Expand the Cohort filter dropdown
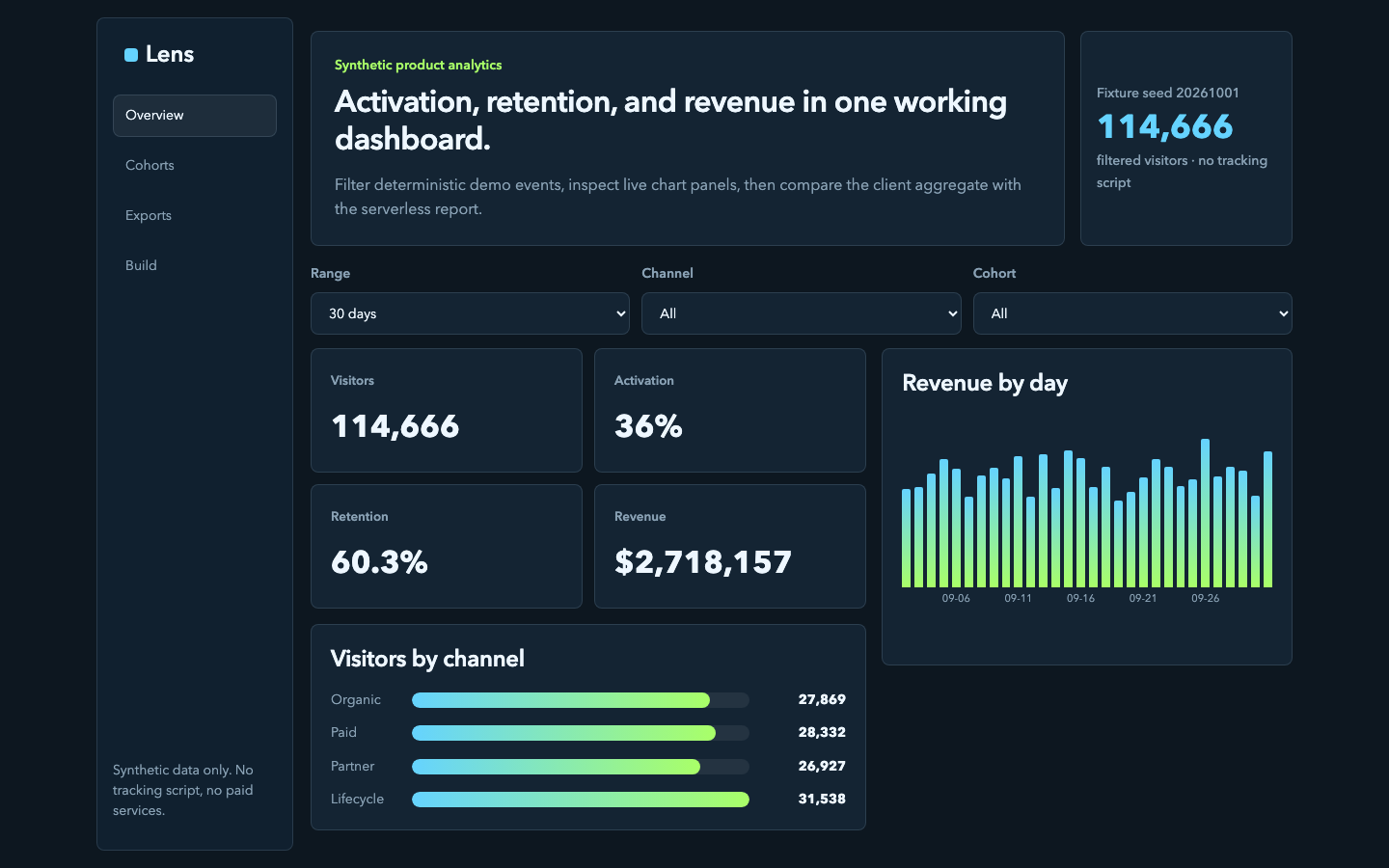The width and height of the screenshot is (1389, 868). click(x=1132, y=313)
